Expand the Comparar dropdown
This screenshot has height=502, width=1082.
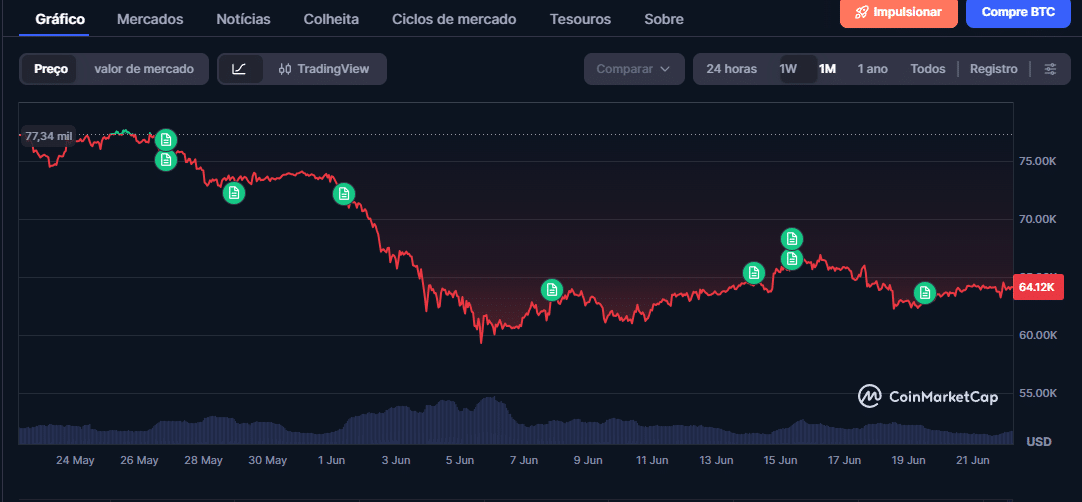634,69
